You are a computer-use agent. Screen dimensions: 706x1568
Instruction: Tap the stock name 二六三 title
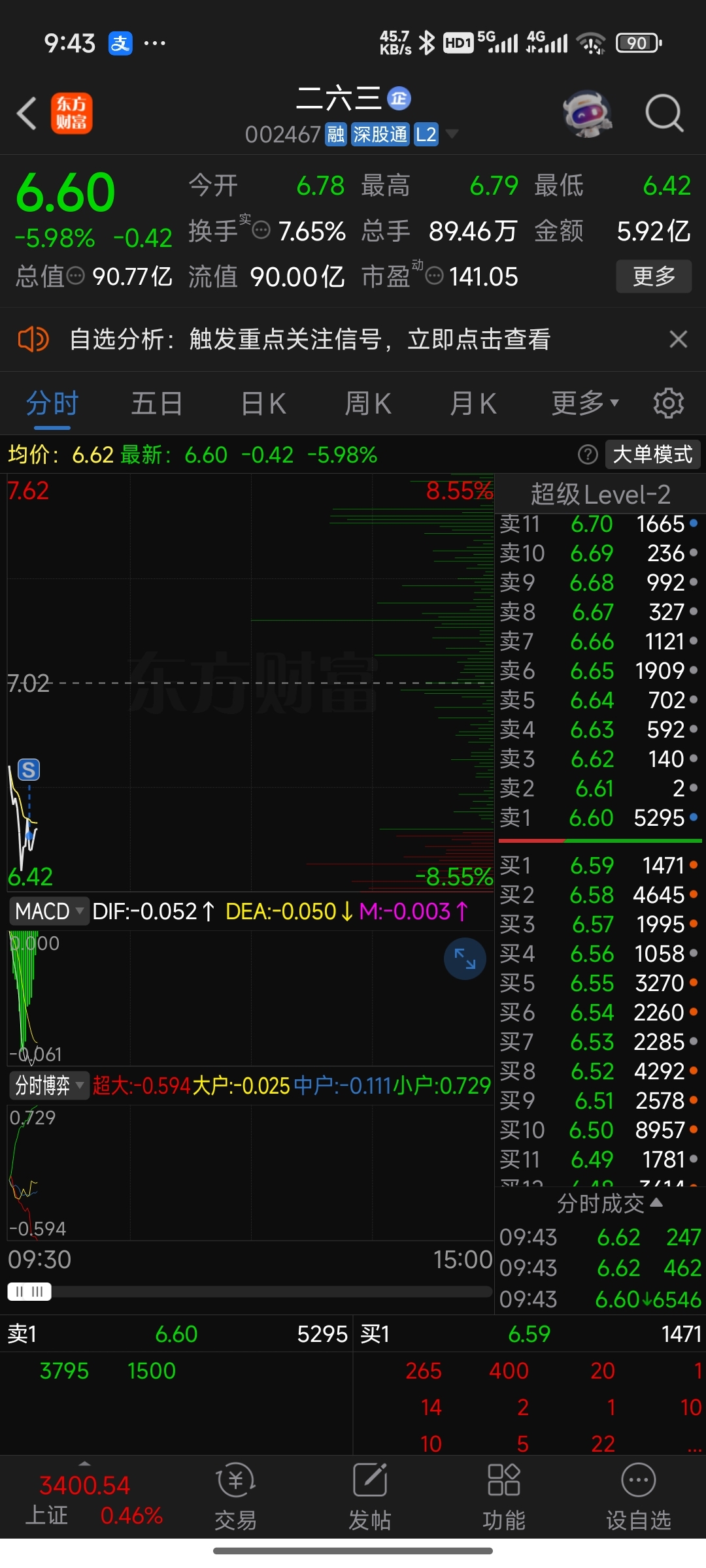tap(339, 99)
